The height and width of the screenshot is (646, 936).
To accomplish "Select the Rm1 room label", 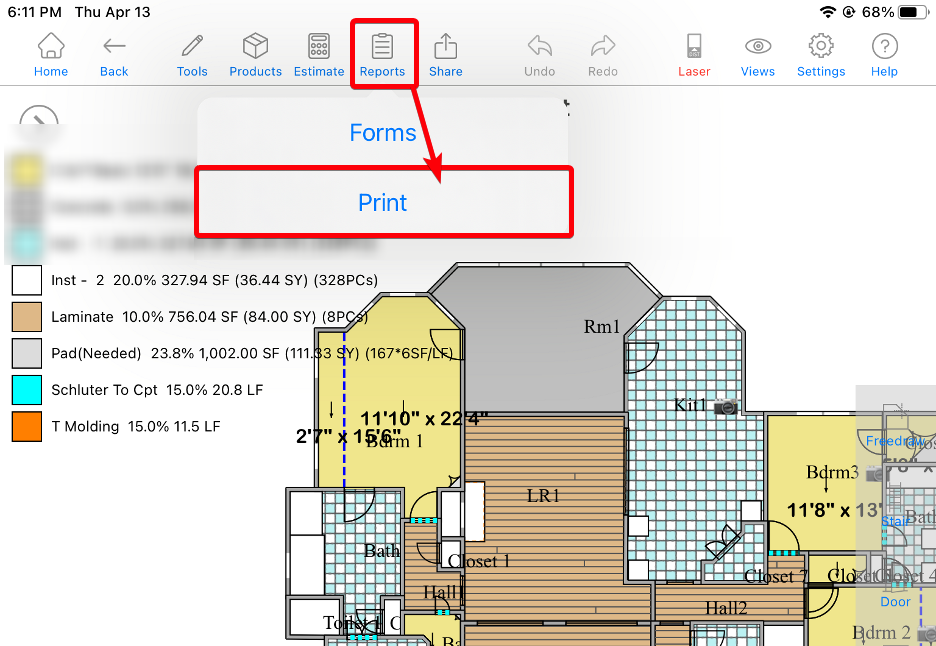I will pyautogui.click(x=602, y=327).
